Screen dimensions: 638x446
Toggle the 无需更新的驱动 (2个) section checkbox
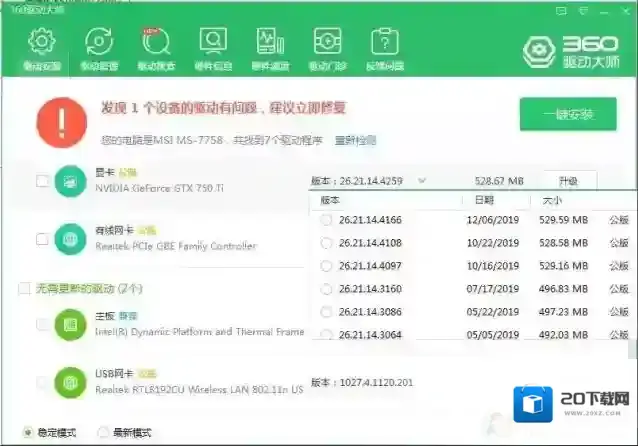[24, 288]
